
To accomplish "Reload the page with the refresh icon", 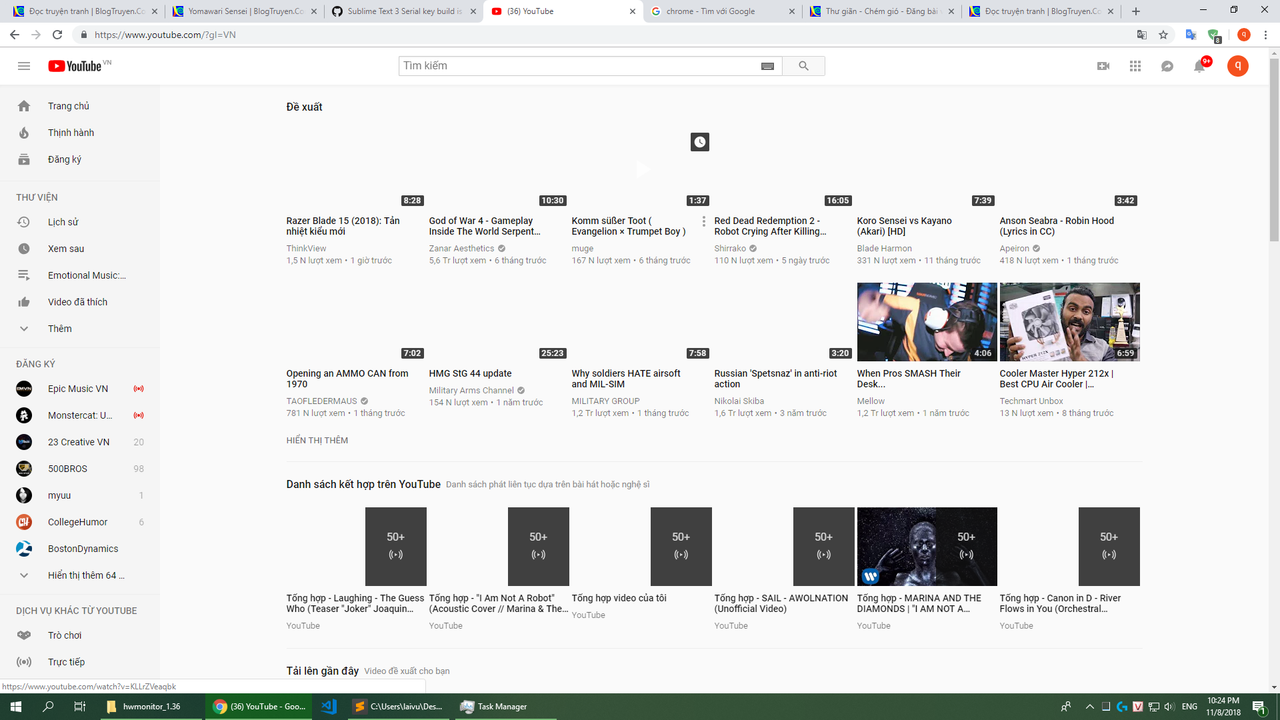I will [x=58, y=34].
